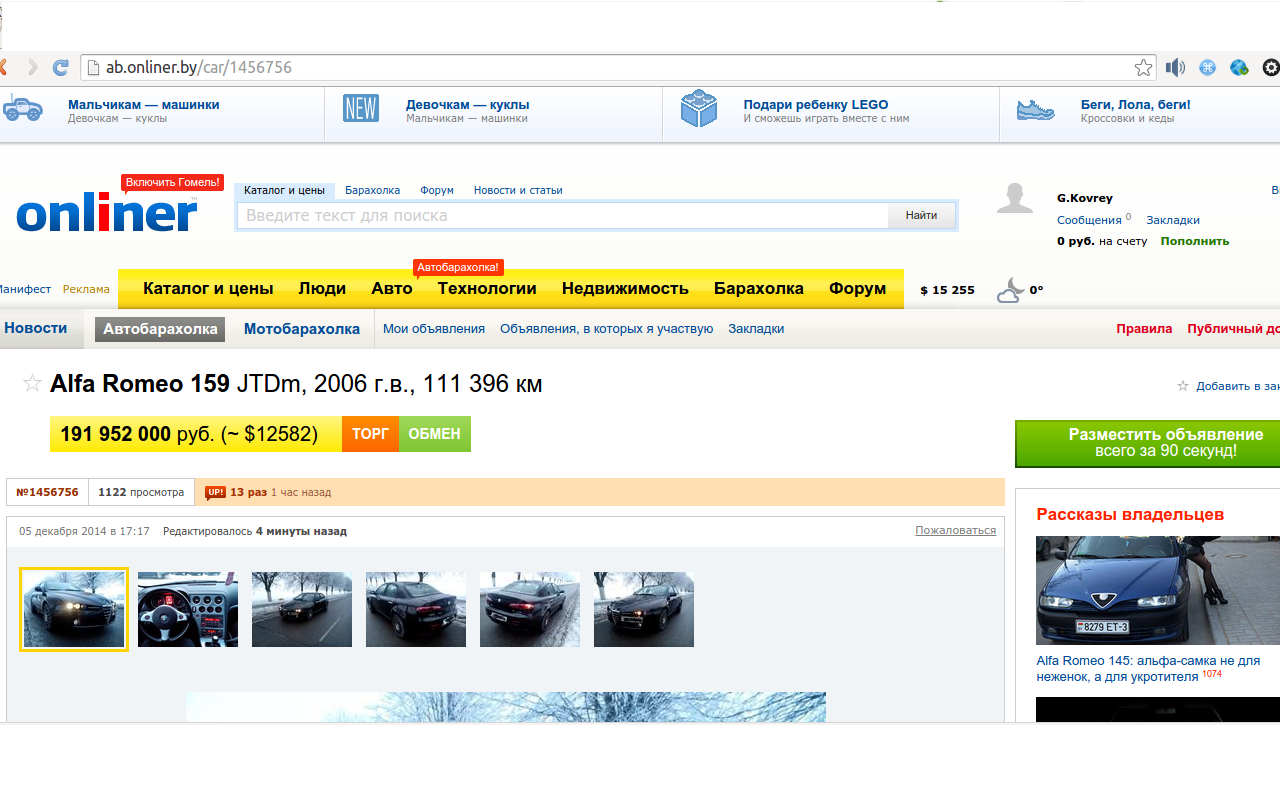Click the UP! badge icon
This screenshot has height=800, width=1280.
(x=215, y=492)
